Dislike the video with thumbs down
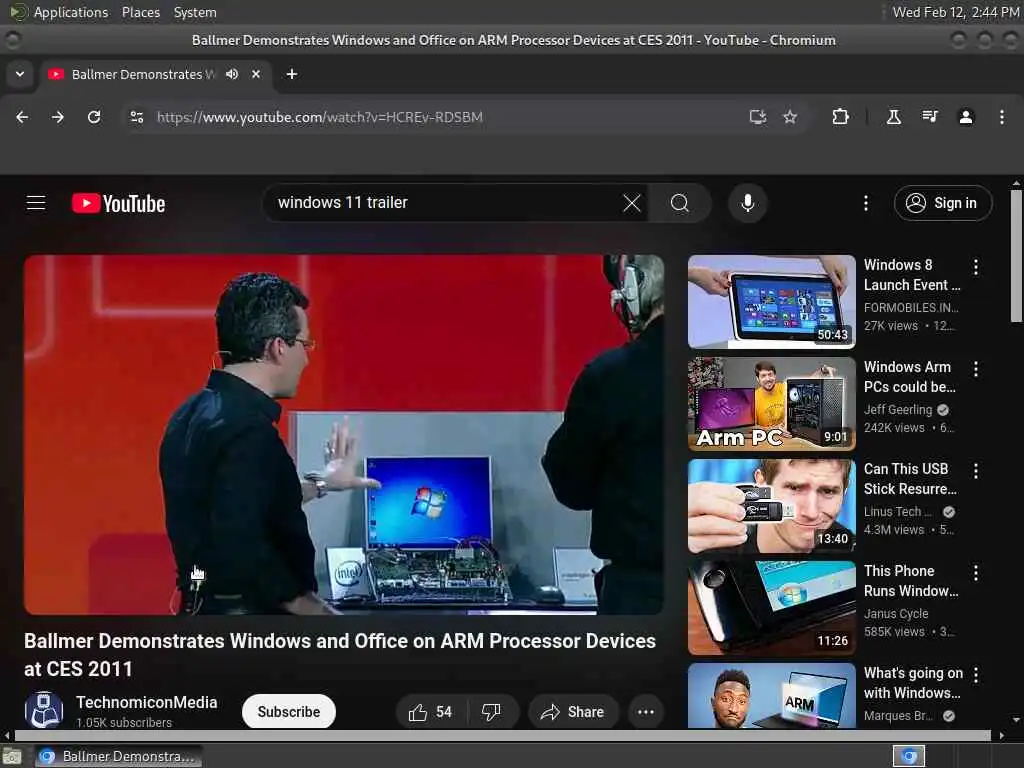 coord(491,712)
